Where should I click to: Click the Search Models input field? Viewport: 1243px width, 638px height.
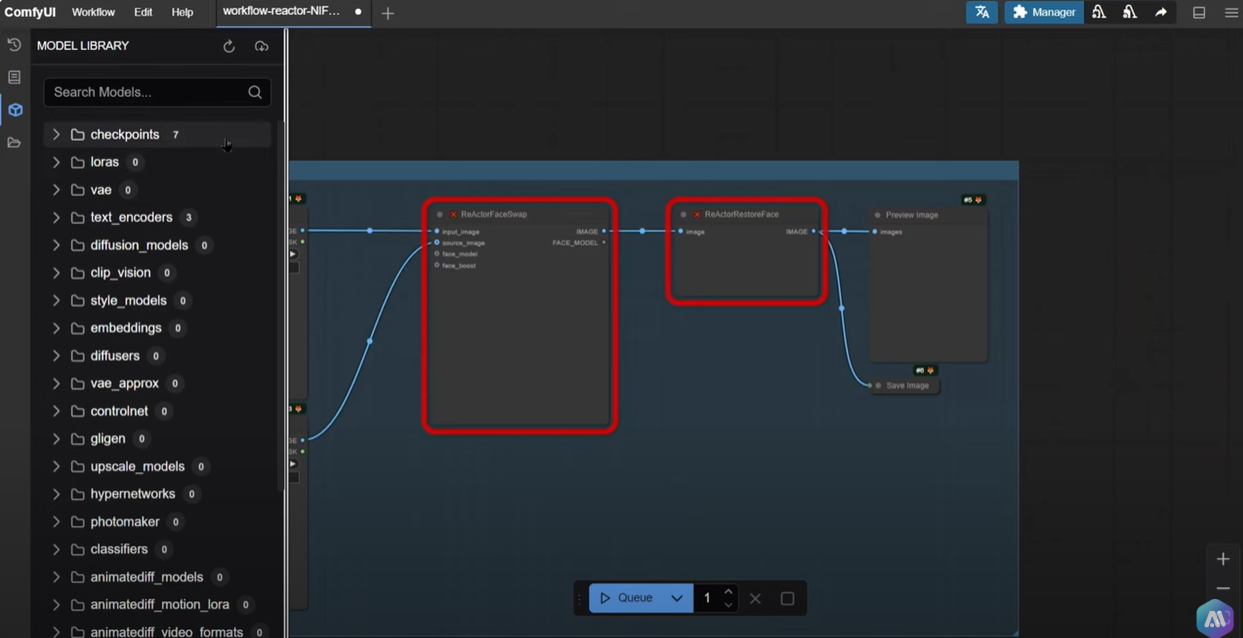[x=157, y=92]
